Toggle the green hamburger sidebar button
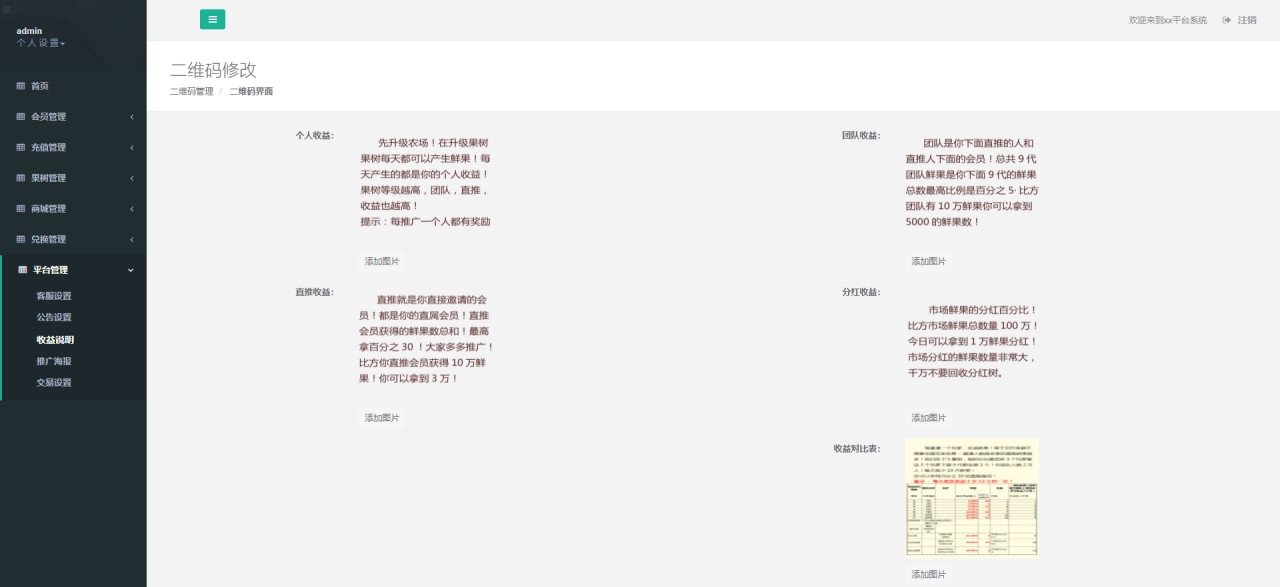Viewport: 1280px width, 587px height. [x=212, y=19]
